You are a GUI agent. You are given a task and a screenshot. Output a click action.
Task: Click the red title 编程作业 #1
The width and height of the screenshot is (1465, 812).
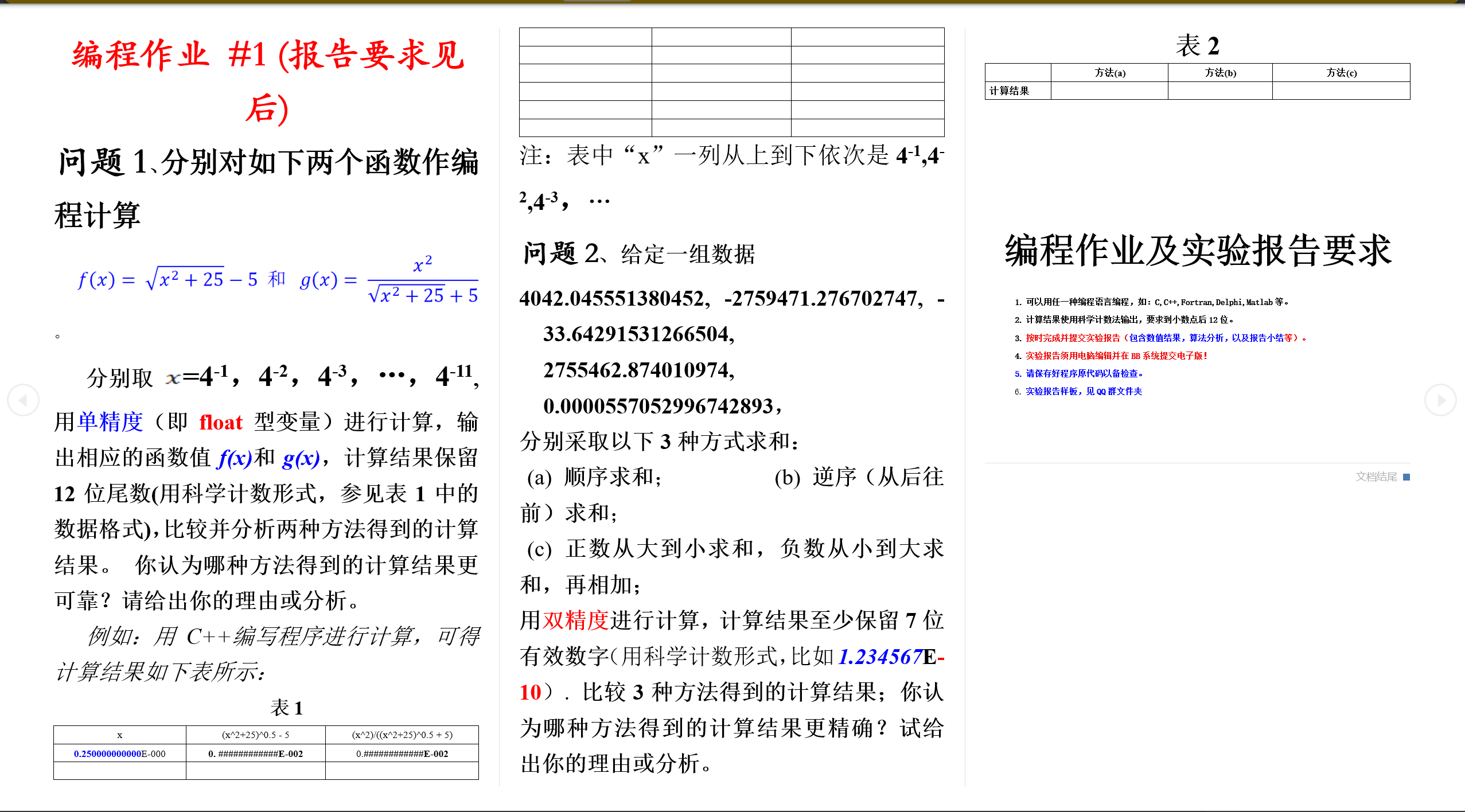pos(268,81)
